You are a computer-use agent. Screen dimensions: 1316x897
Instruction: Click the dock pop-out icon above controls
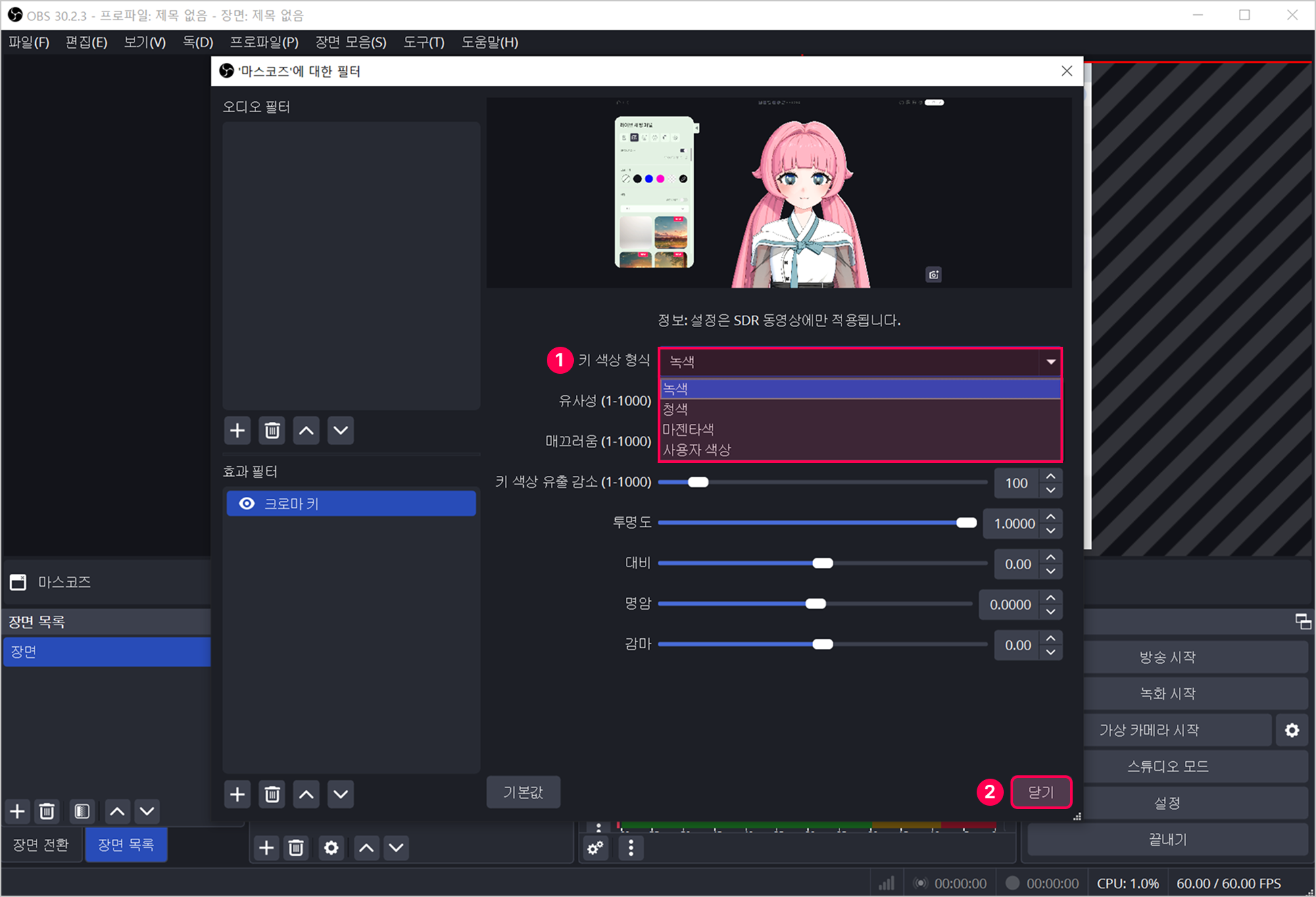pos(1303,621)
